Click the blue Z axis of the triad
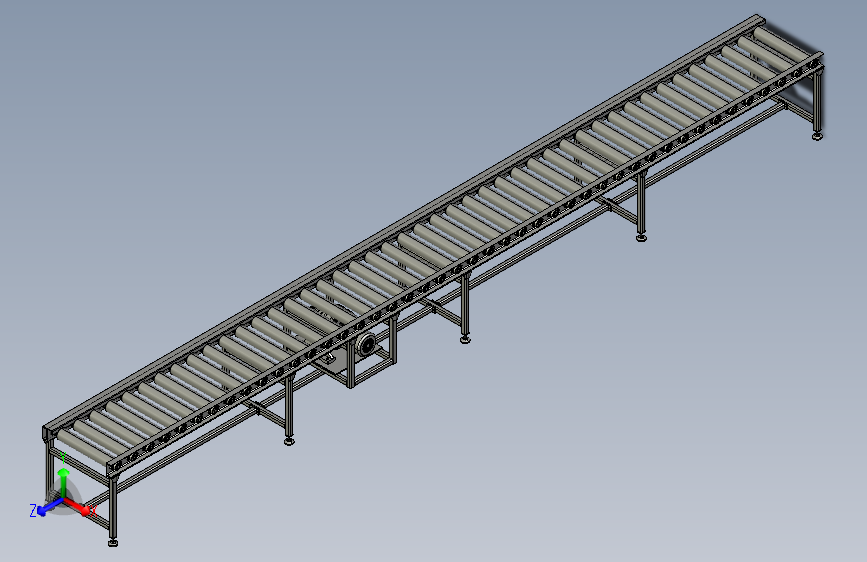Image resolution: width=867 pixels, height=562 pixels. [x=49, y=507]
